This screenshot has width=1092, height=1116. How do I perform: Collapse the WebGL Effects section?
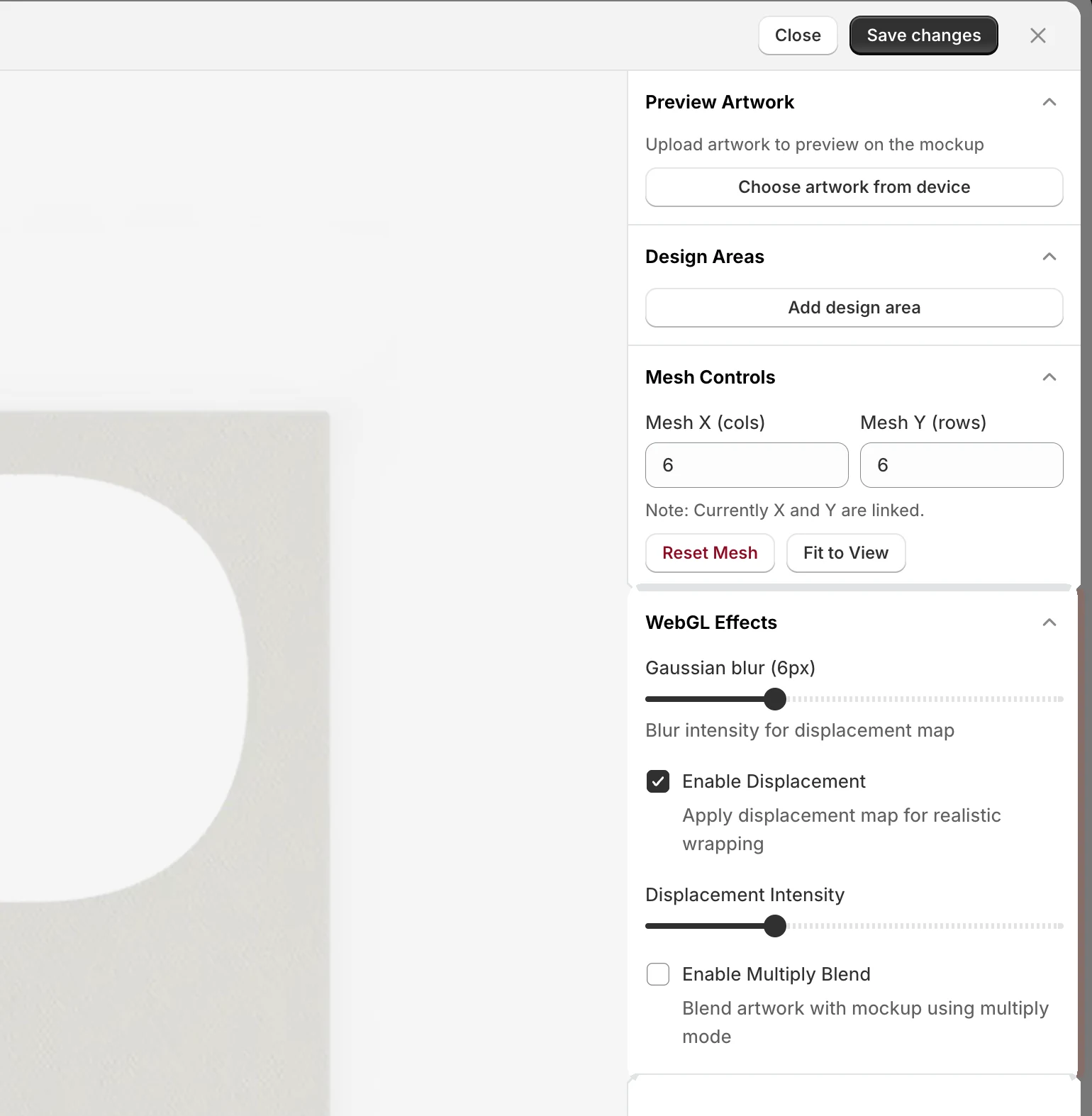point(1049,623)
